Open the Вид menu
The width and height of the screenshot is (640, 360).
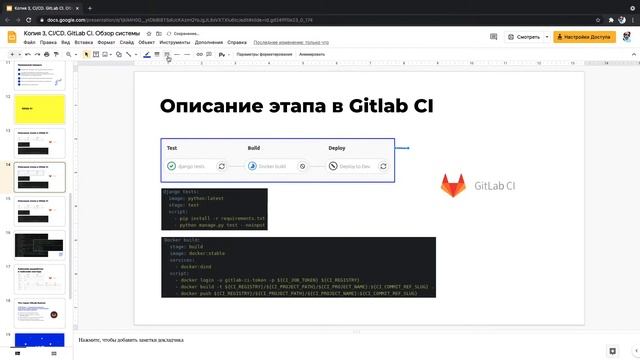click(x=66, y=42)
